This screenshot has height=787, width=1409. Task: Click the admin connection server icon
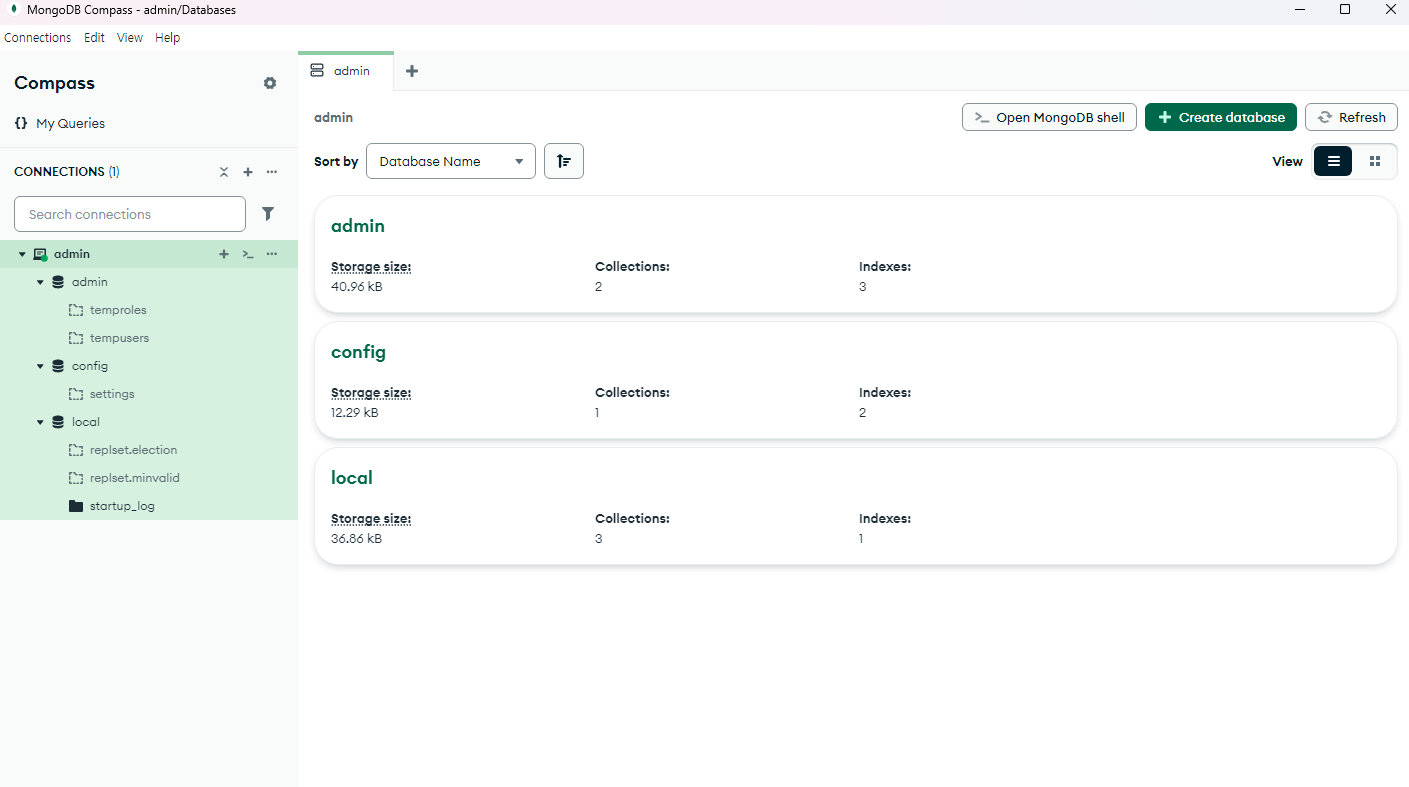tap(40, 254)
